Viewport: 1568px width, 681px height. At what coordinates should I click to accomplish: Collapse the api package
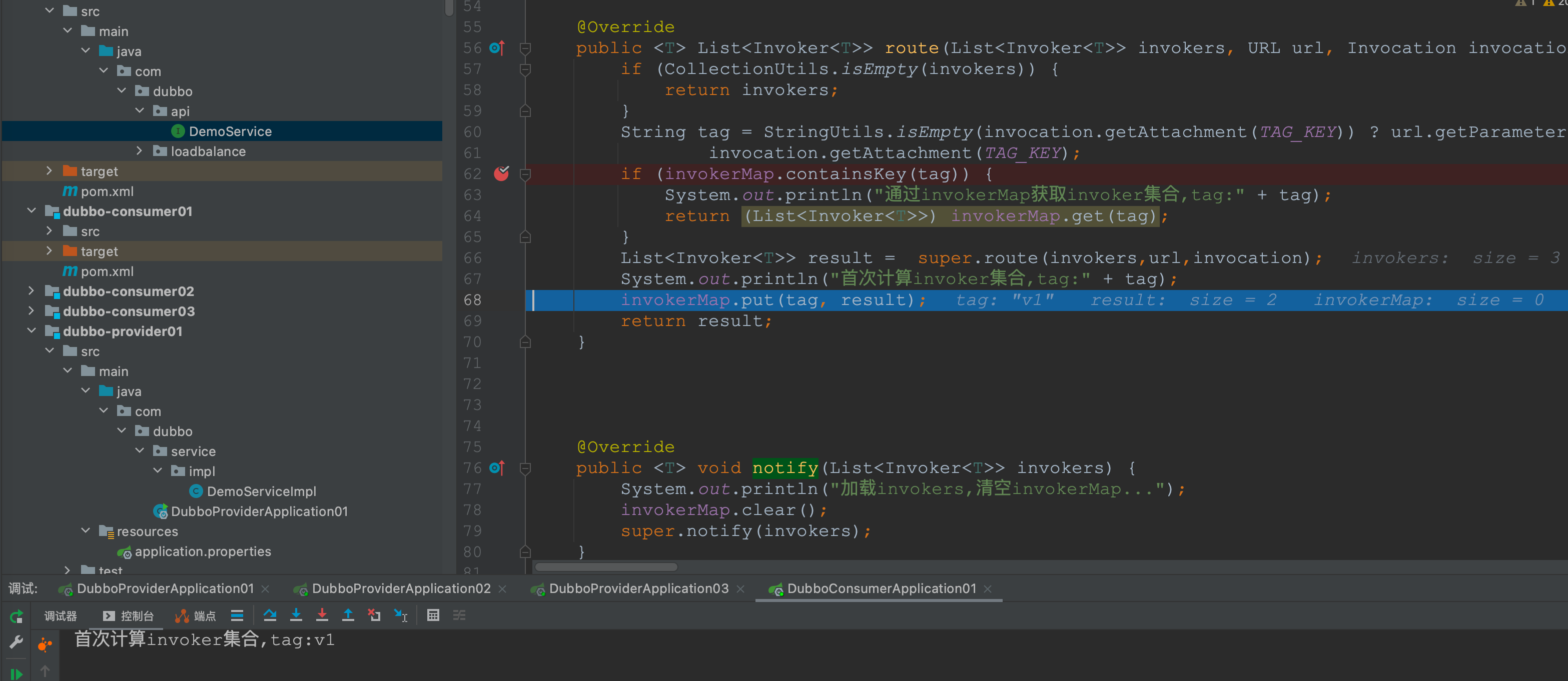(x=140, y=111)
